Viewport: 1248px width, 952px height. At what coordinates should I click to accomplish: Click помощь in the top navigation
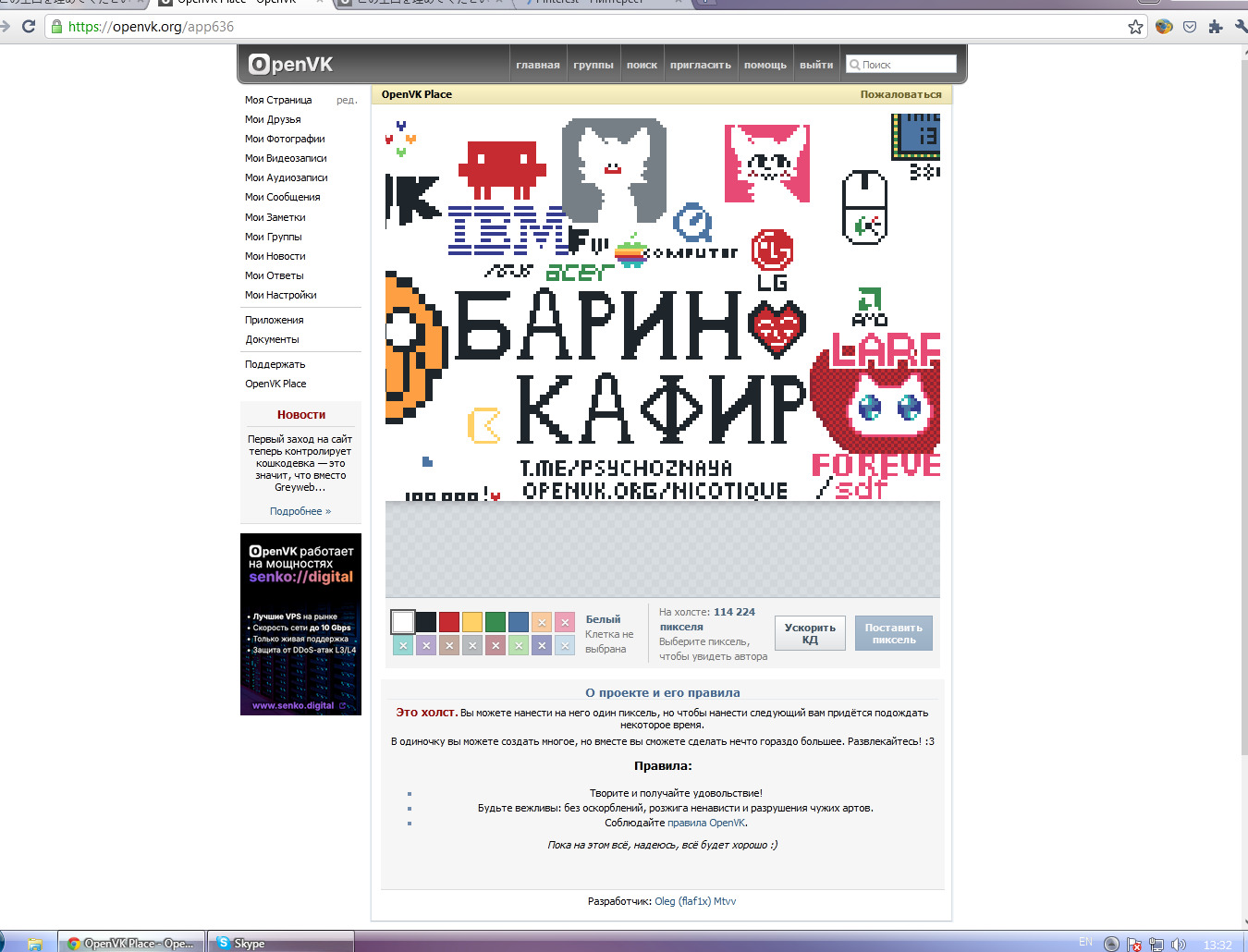(x=765, y=65)
